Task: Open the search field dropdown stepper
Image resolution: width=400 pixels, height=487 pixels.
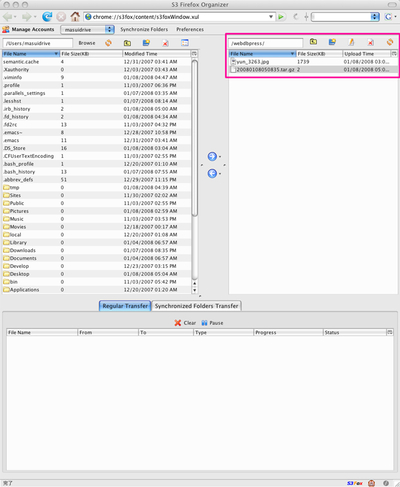Action: (375, 17)
